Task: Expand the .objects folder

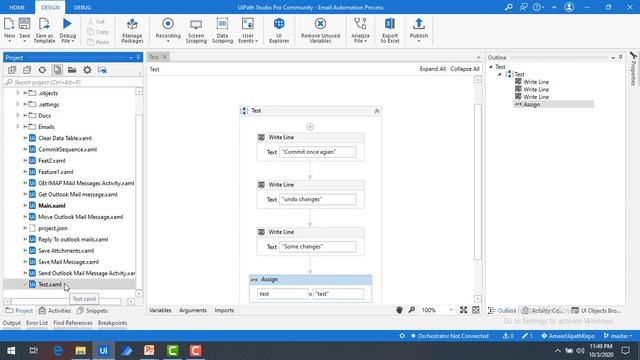Action: (x=18, y=93)
